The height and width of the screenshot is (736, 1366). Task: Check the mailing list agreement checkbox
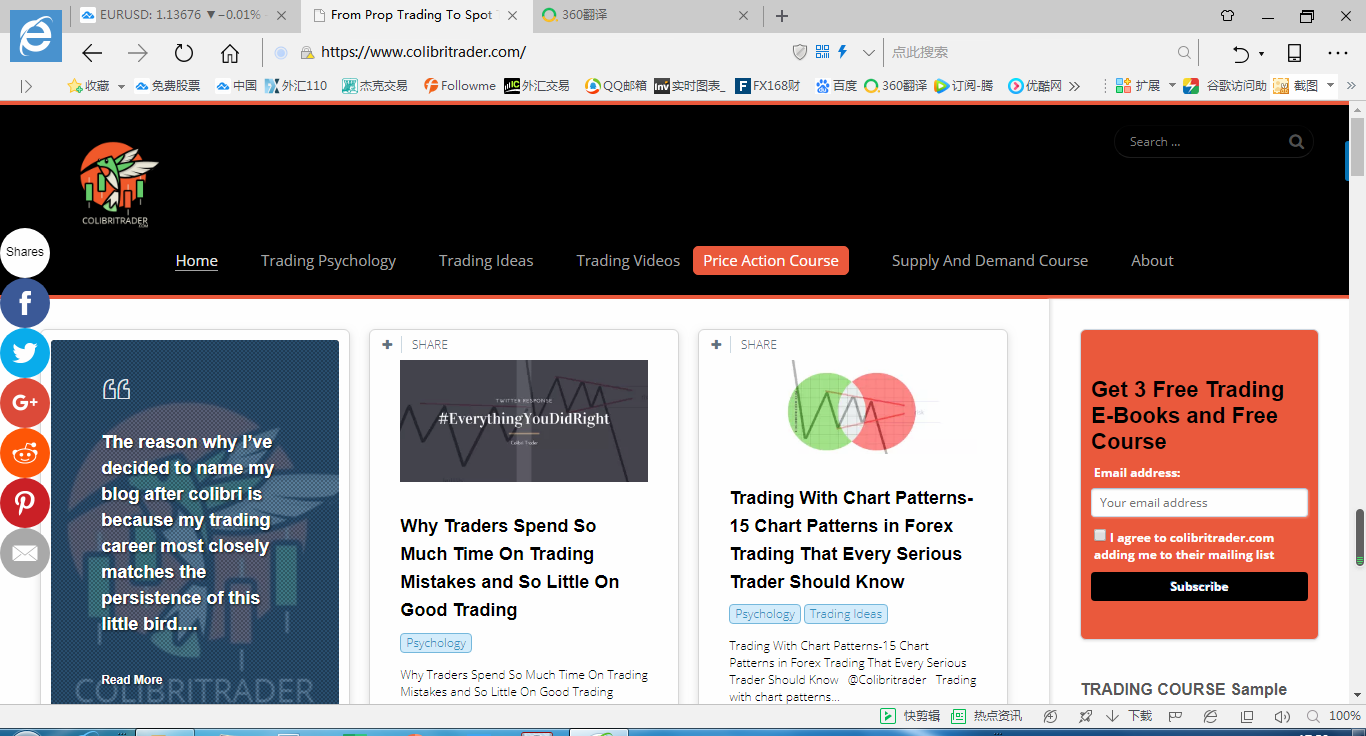click(x=1100, y=535)
